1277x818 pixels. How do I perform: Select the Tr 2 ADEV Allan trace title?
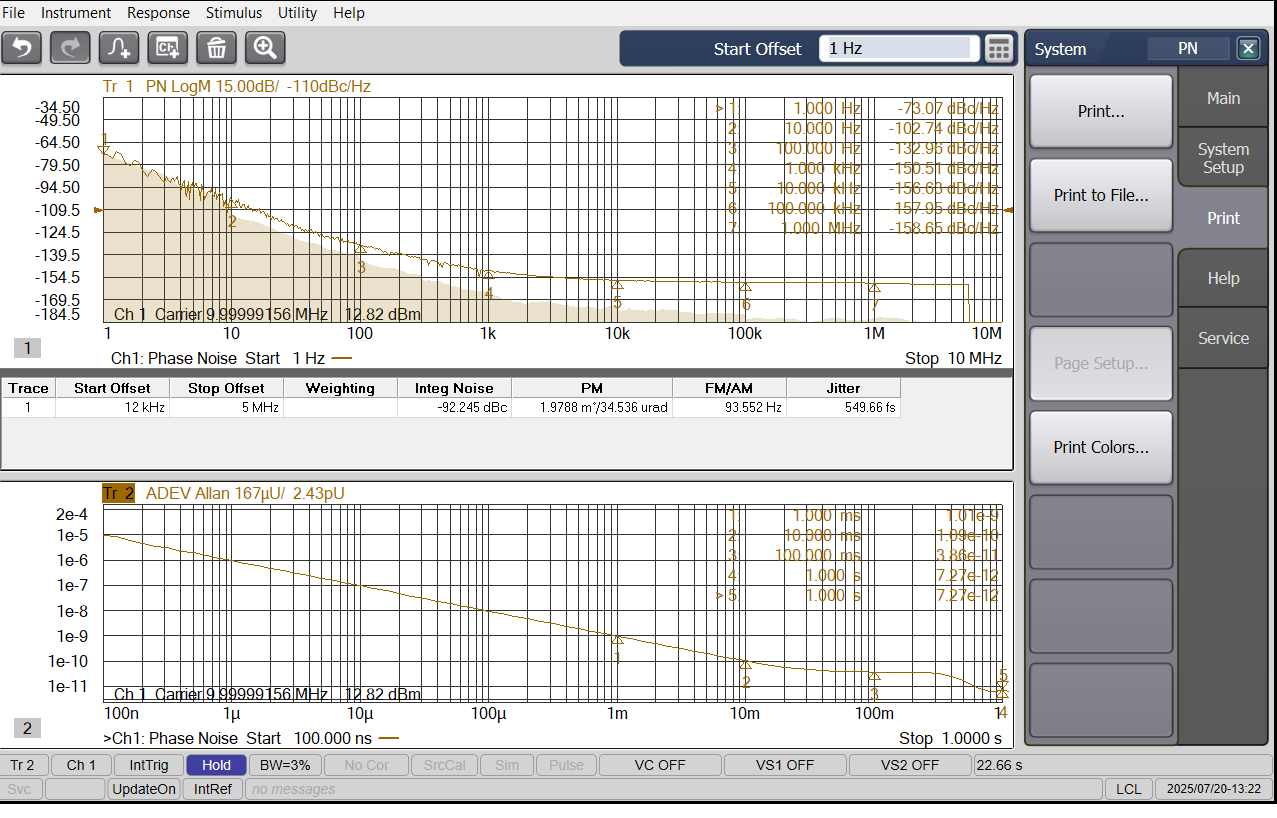[x=224, y=493]
